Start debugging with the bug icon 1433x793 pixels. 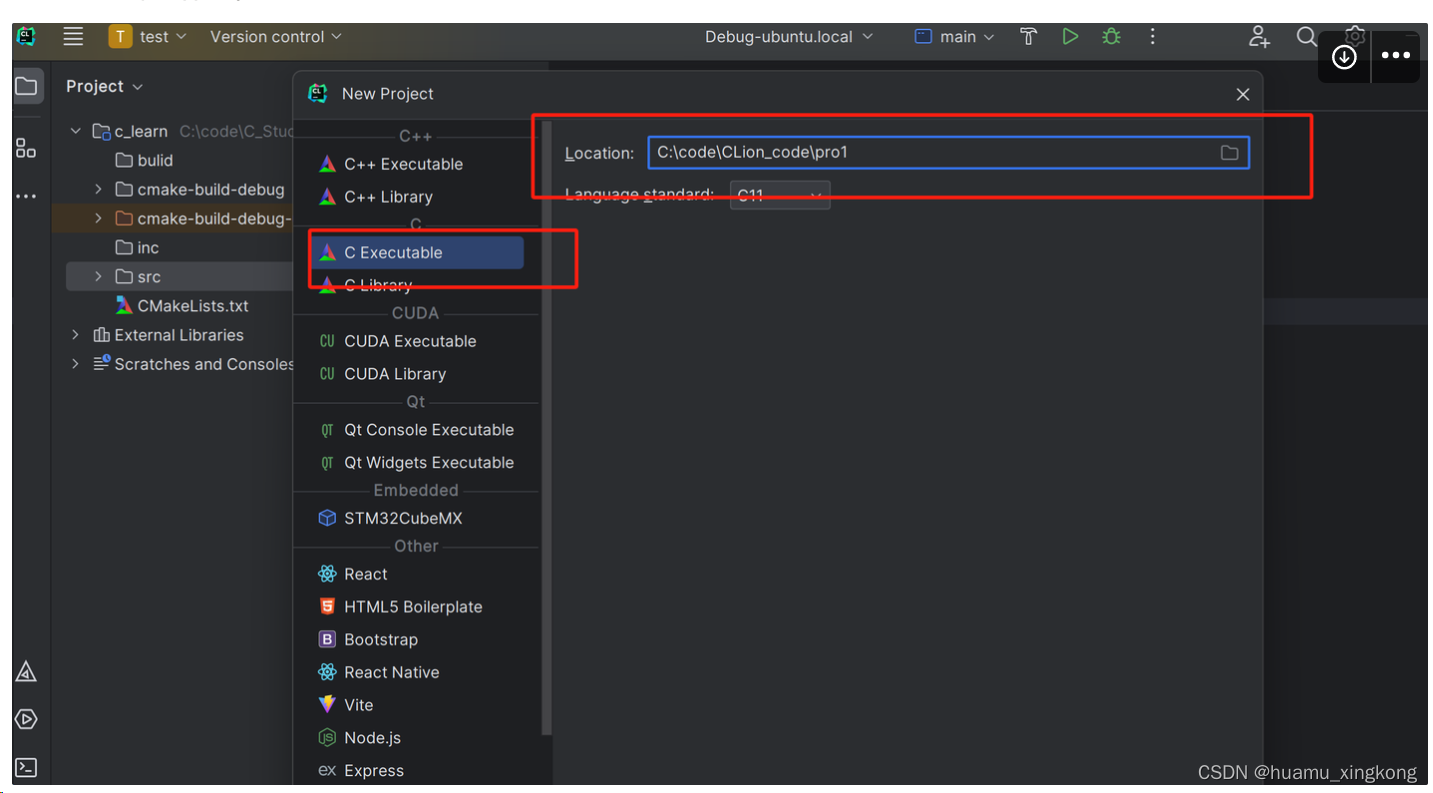(x=1111, y=36)
